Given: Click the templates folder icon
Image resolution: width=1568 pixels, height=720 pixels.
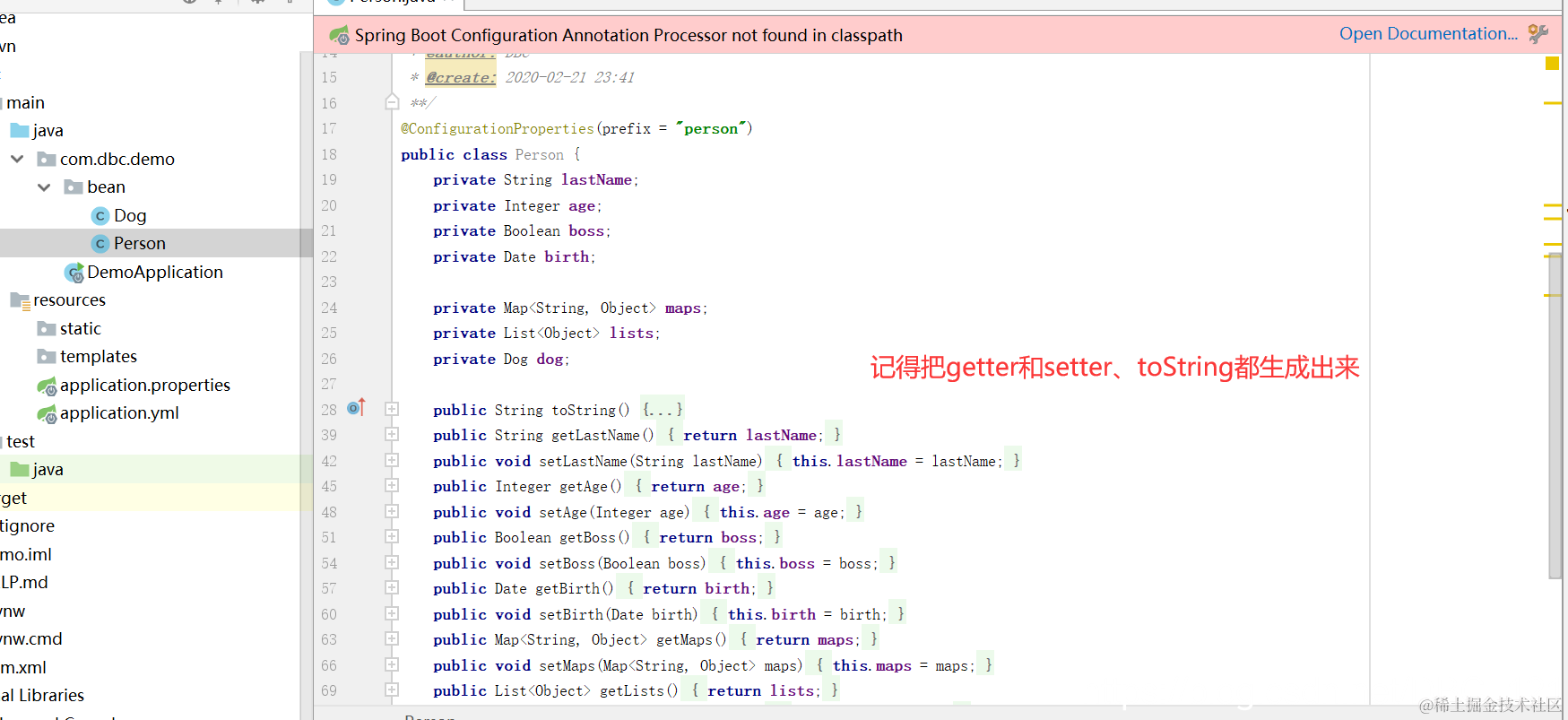Looking at the screenshot, I should 47,356.
